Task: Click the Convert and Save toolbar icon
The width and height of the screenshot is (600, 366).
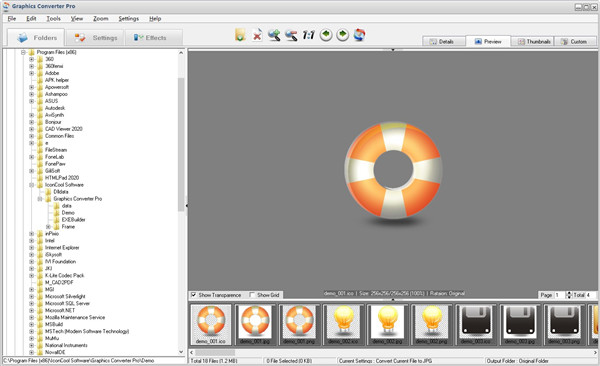Action: 240,35
